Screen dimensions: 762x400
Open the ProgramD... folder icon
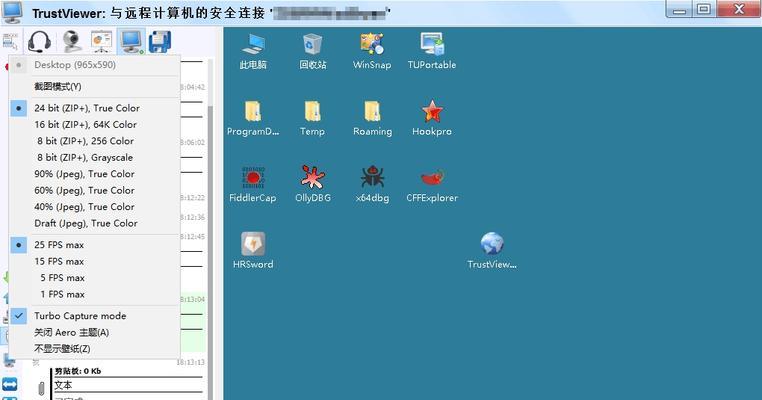pyautogui.click(x=253, y=118)
